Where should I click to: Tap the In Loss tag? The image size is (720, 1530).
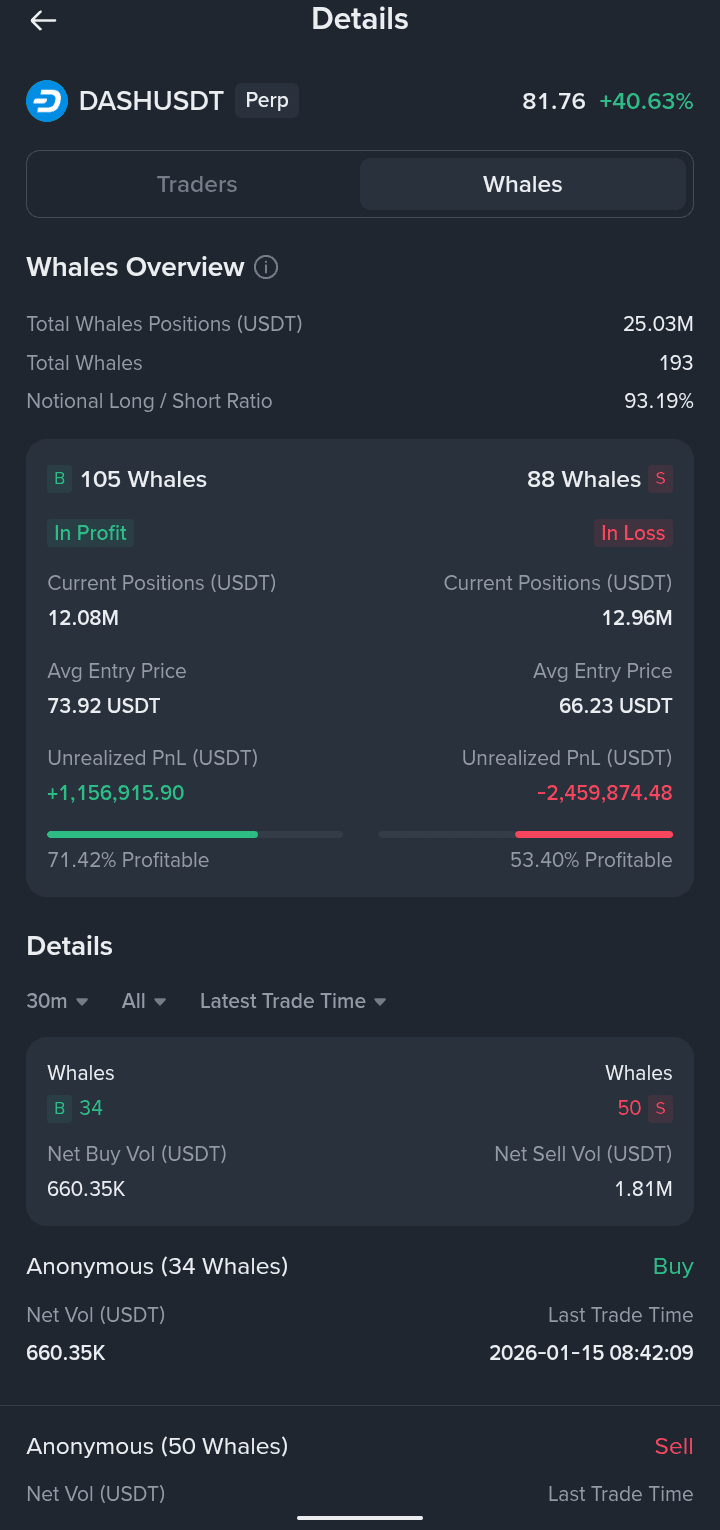tap(633, 533)
